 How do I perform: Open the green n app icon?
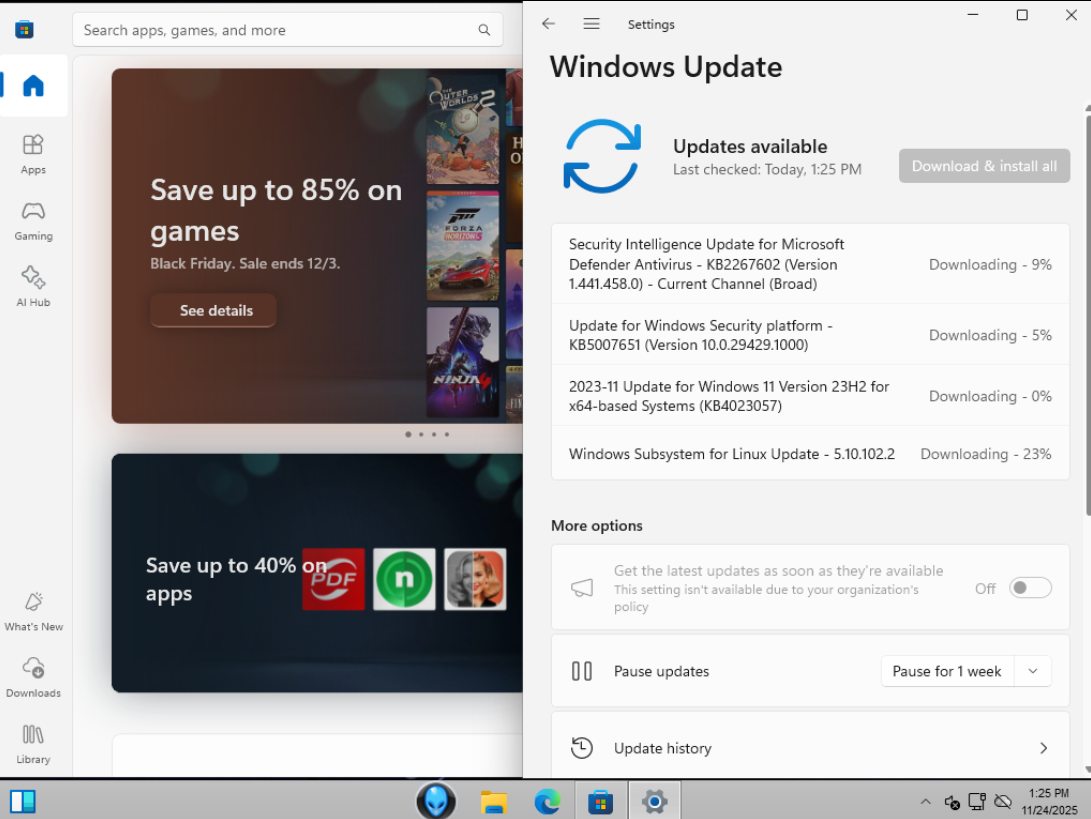click(404, 579)
